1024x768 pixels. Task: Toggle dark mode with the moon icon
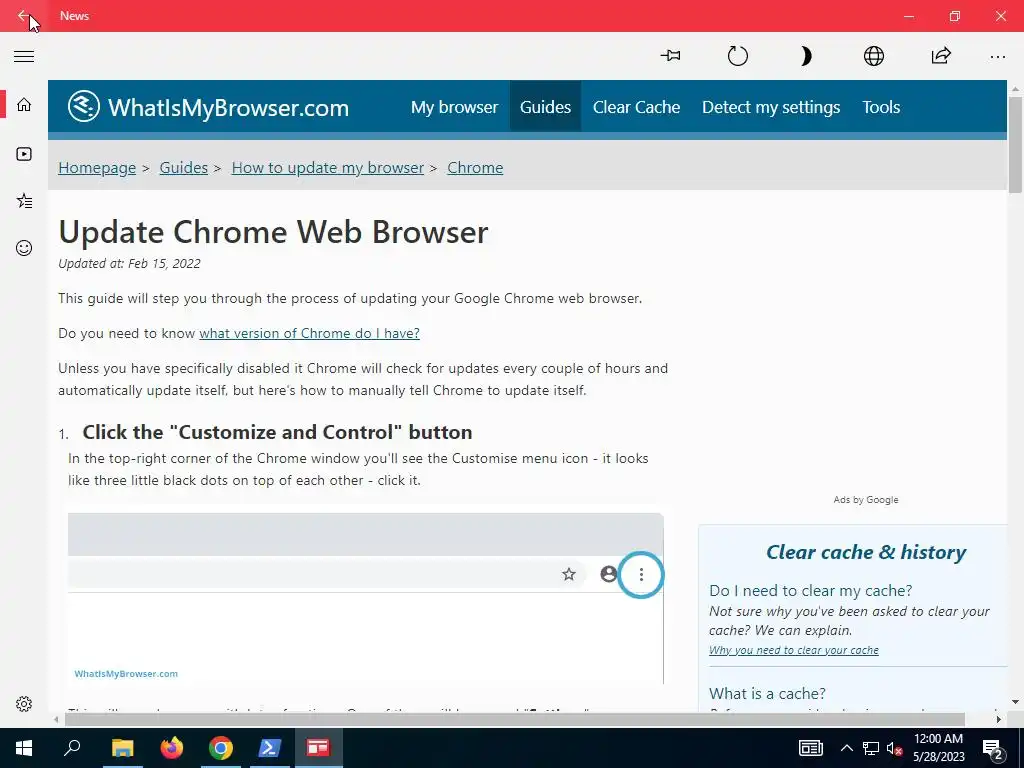(x=806, y=56)
